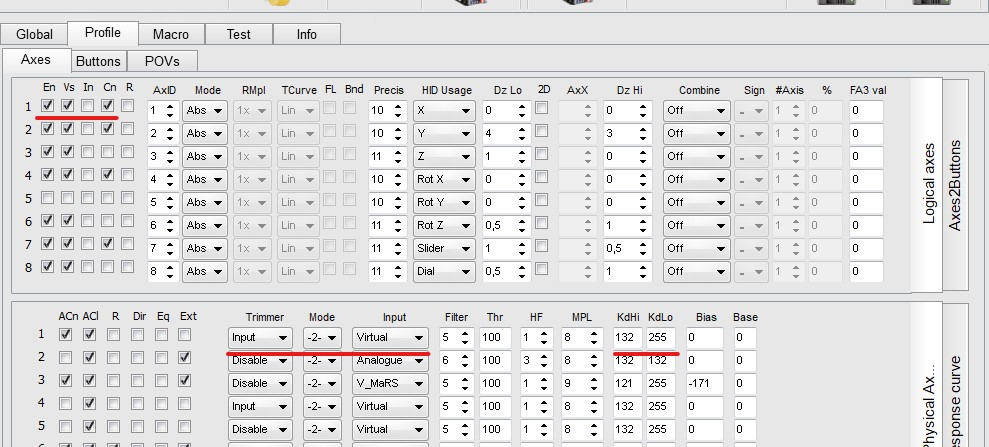Click the Bias field showing -171
Screen dimensions: 989x447
click(x=705, y=383)
